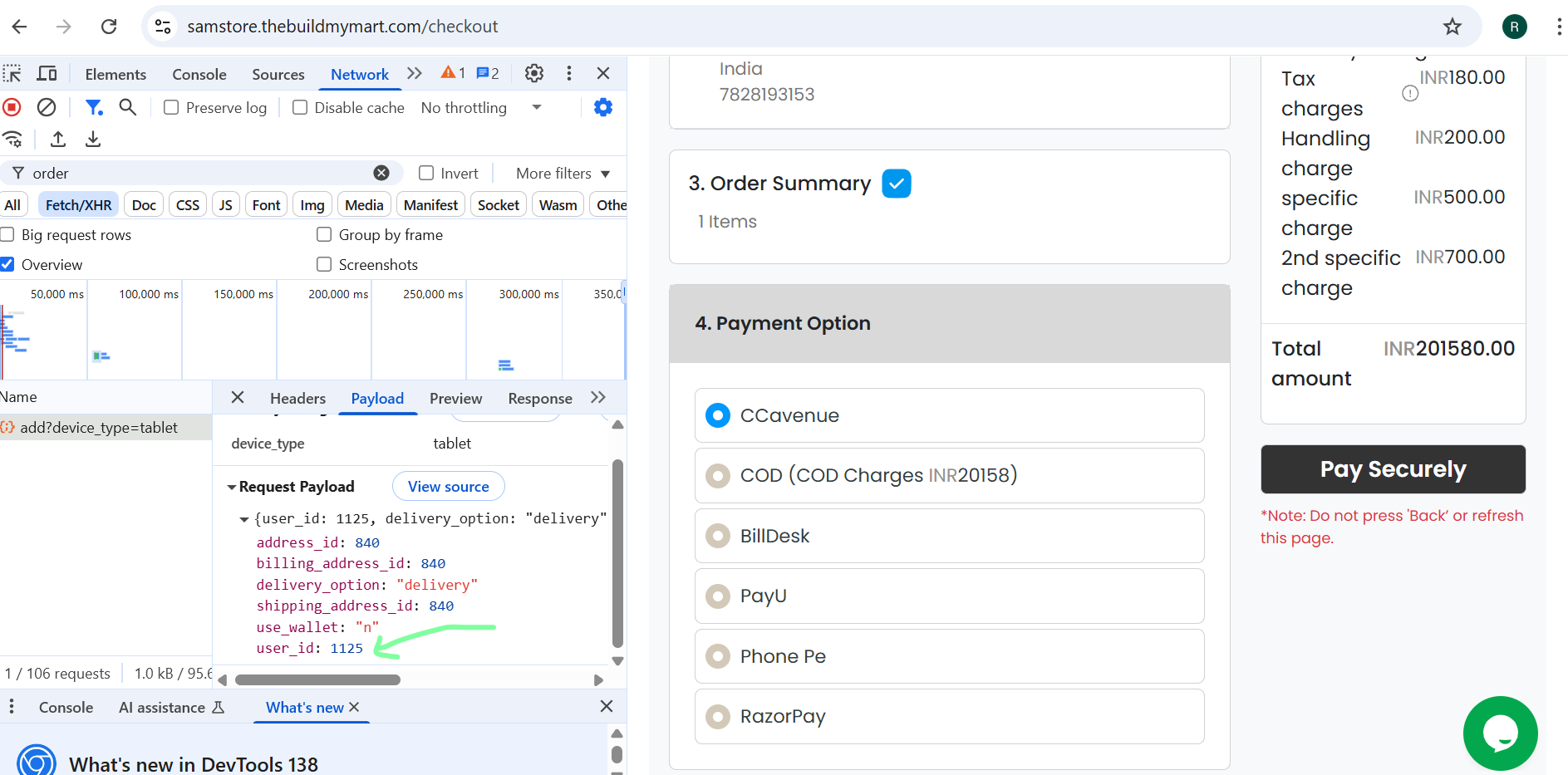Enable Big request rows
This screenshot has height=775, width=1568.
(x=7, y=234)
